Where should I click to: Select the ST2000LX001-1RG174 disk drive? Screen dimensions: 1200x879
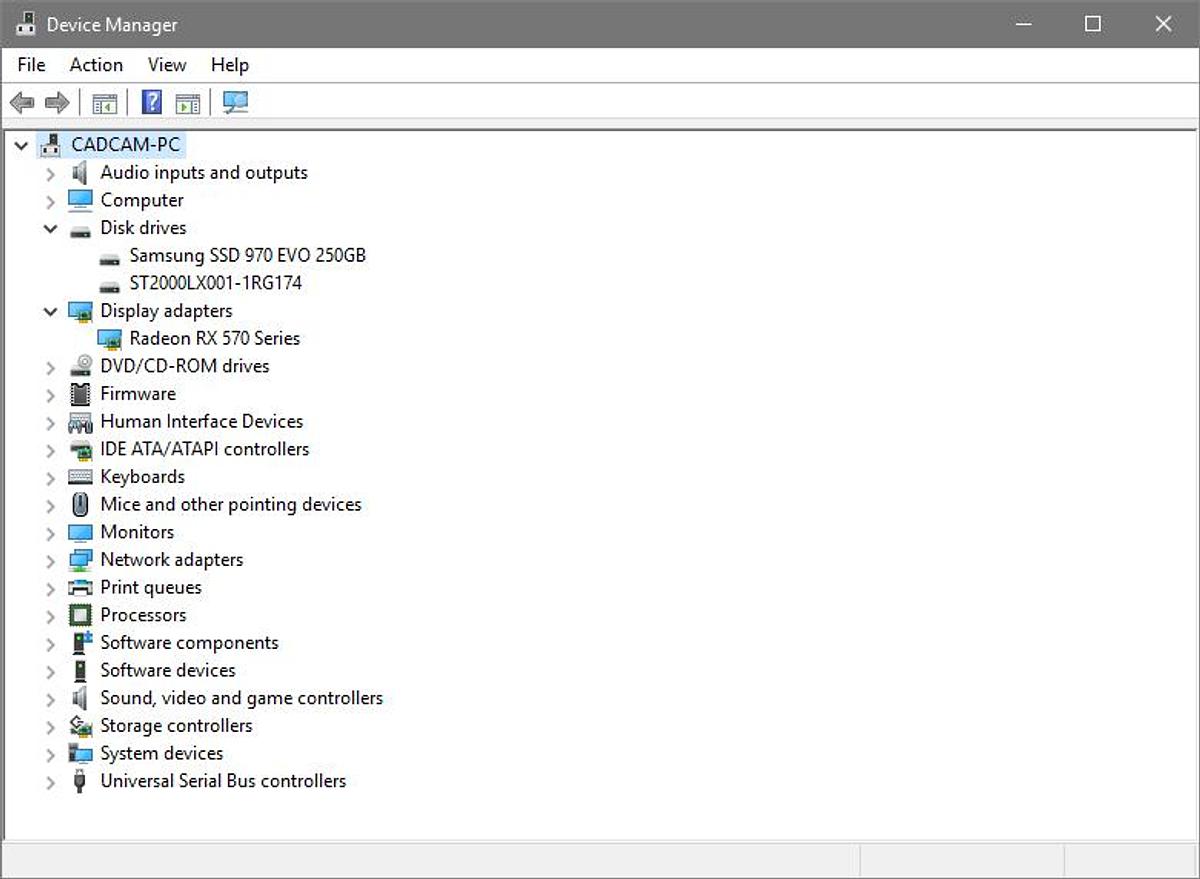click(x=215, y=283)
